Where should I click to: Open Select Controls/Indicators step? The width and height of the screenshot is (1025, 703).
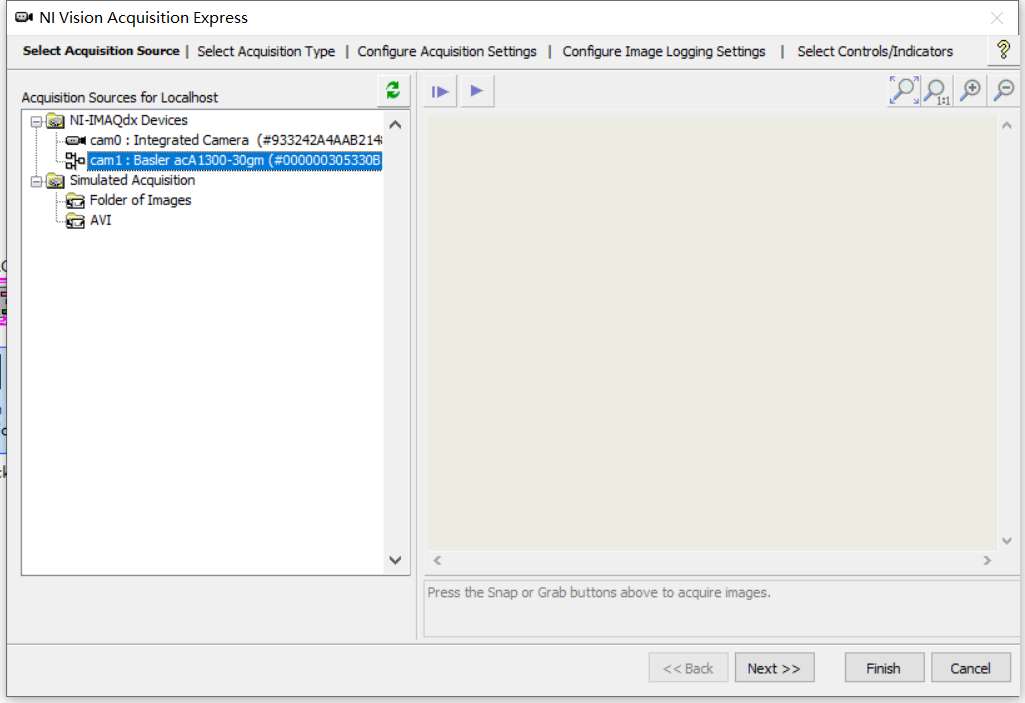[875, 51]
